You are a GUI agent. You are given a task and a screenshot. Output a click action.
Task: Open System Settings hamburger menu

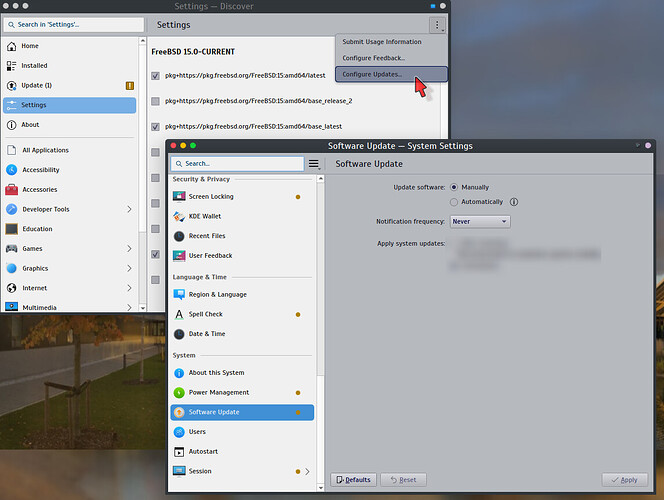pyautogui.click(x=314, y=164)
